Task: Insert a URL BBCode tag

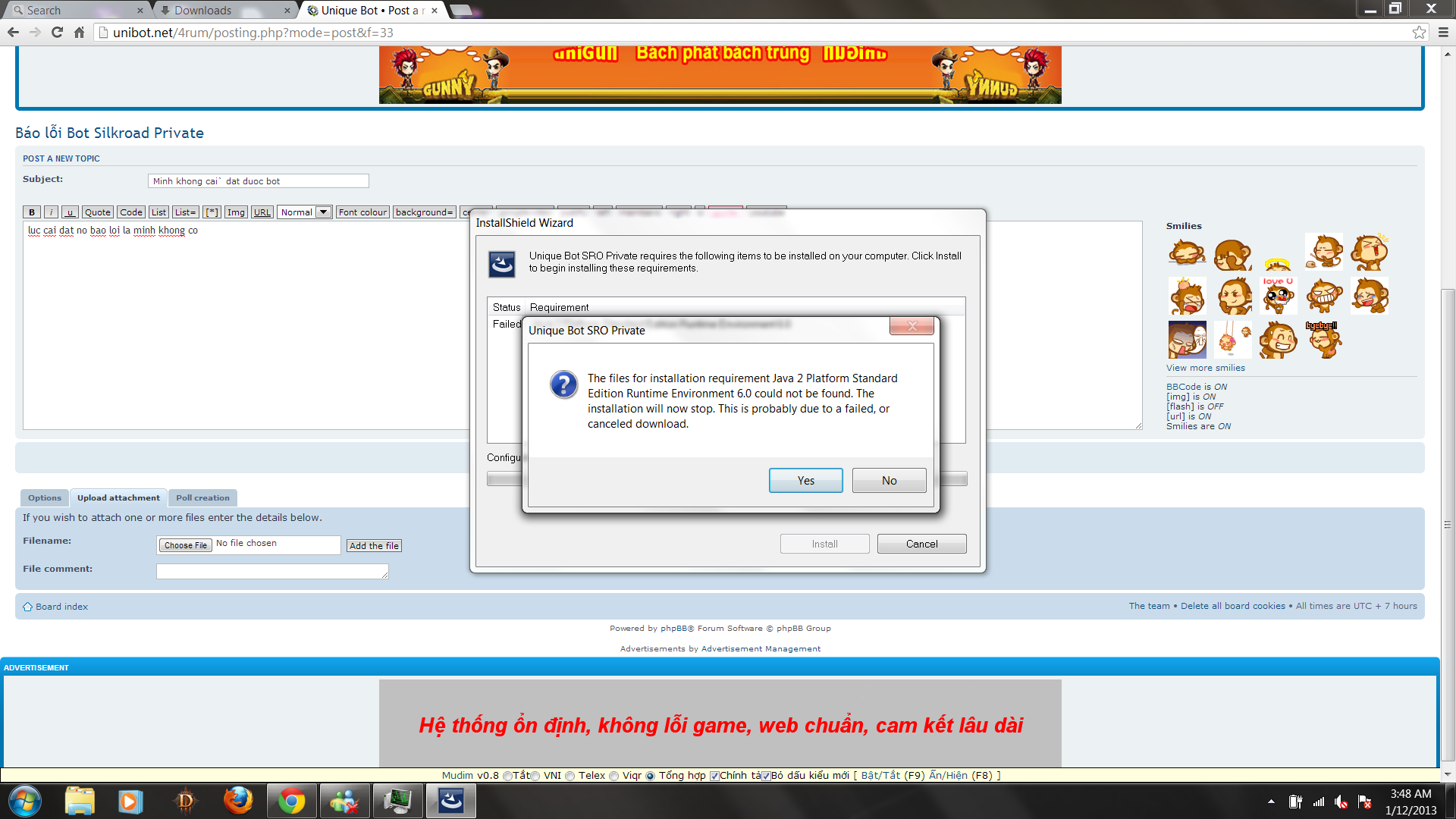Action: (262, 212)
